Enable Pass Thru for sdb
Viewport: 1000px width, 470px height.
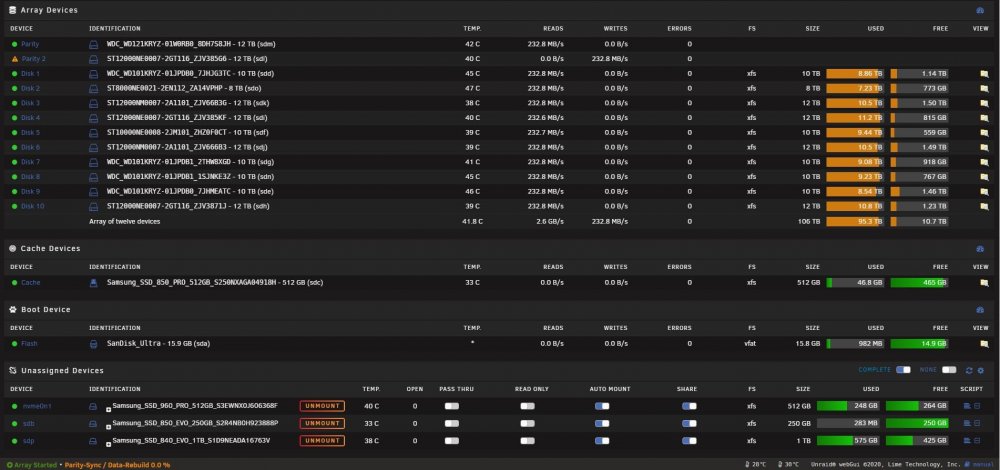pyautogui.click(x=452, y=423)
